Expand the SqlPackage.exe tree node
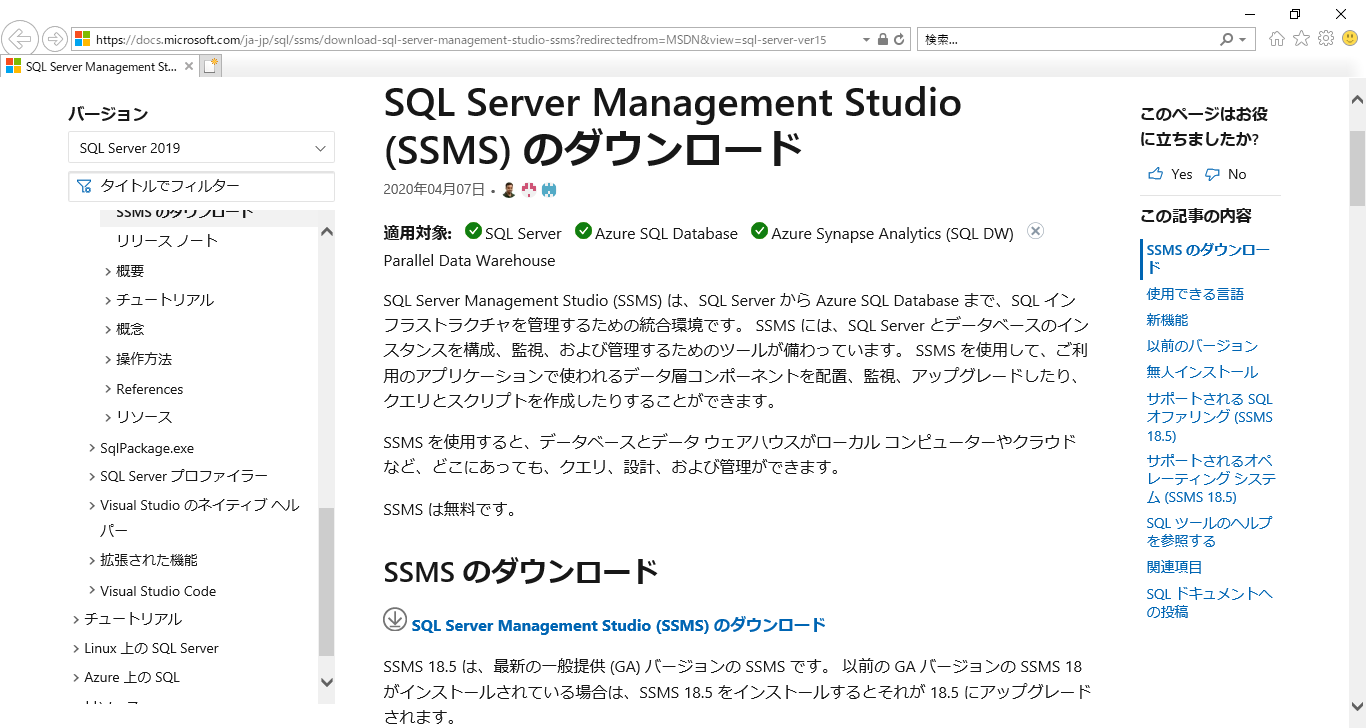The height and width of the screenshot is (728, 1366). point(92,448)
